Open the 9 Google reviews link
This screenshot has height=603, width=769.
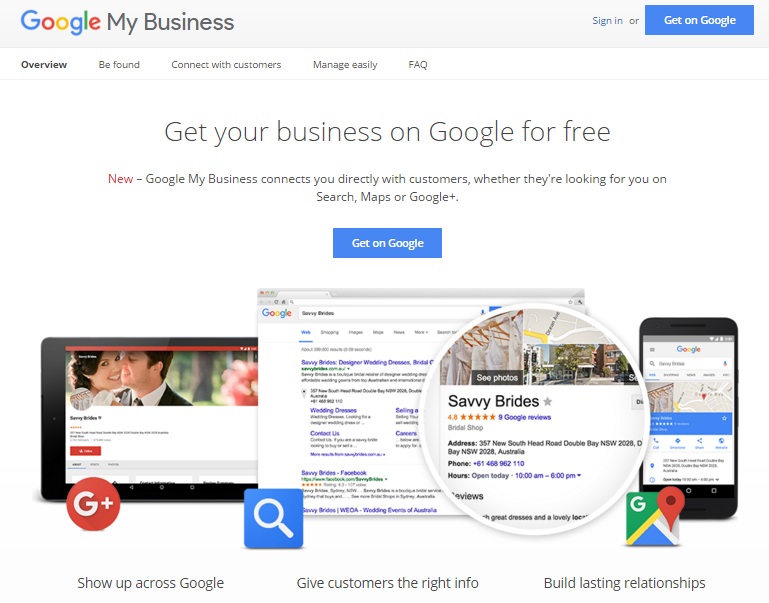(x=525, y=417)
